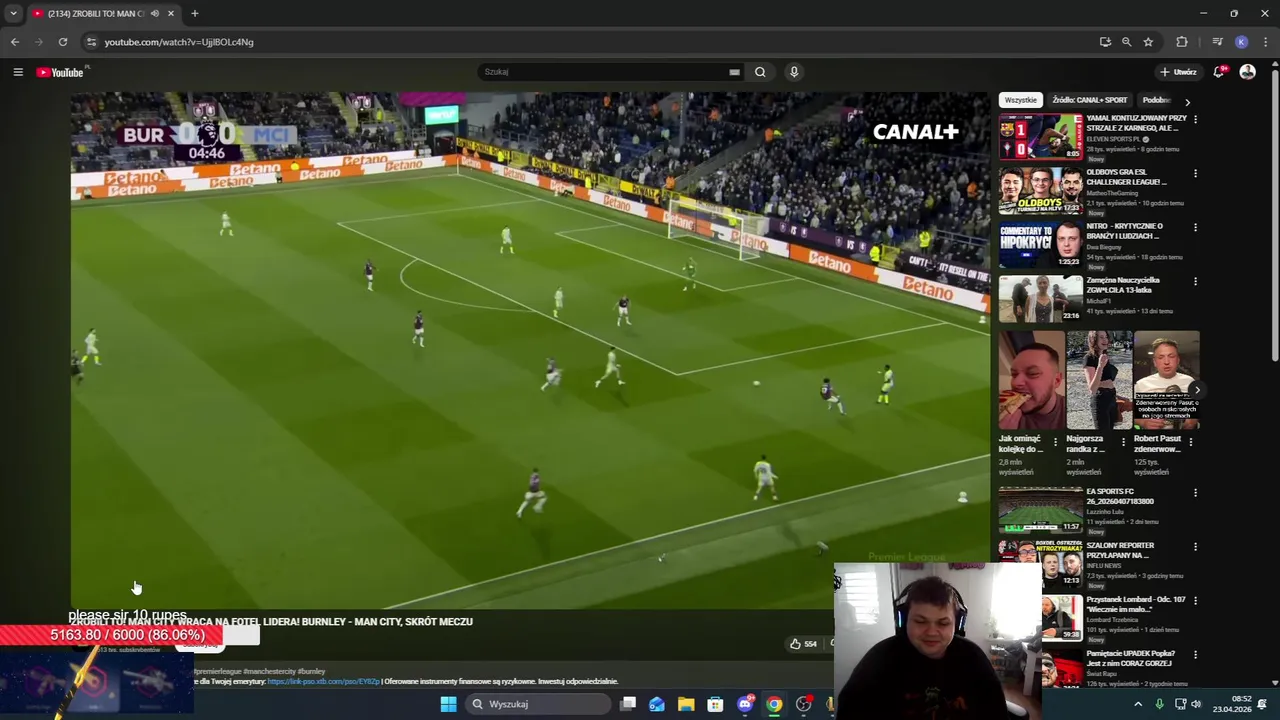Open Discord from the taskbar
Viewport: 1280px width, 720px height.
(x=745, y=704)
